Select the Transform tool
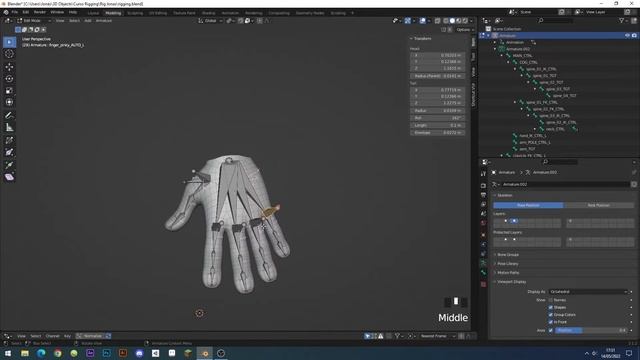 tap(9, 102)
